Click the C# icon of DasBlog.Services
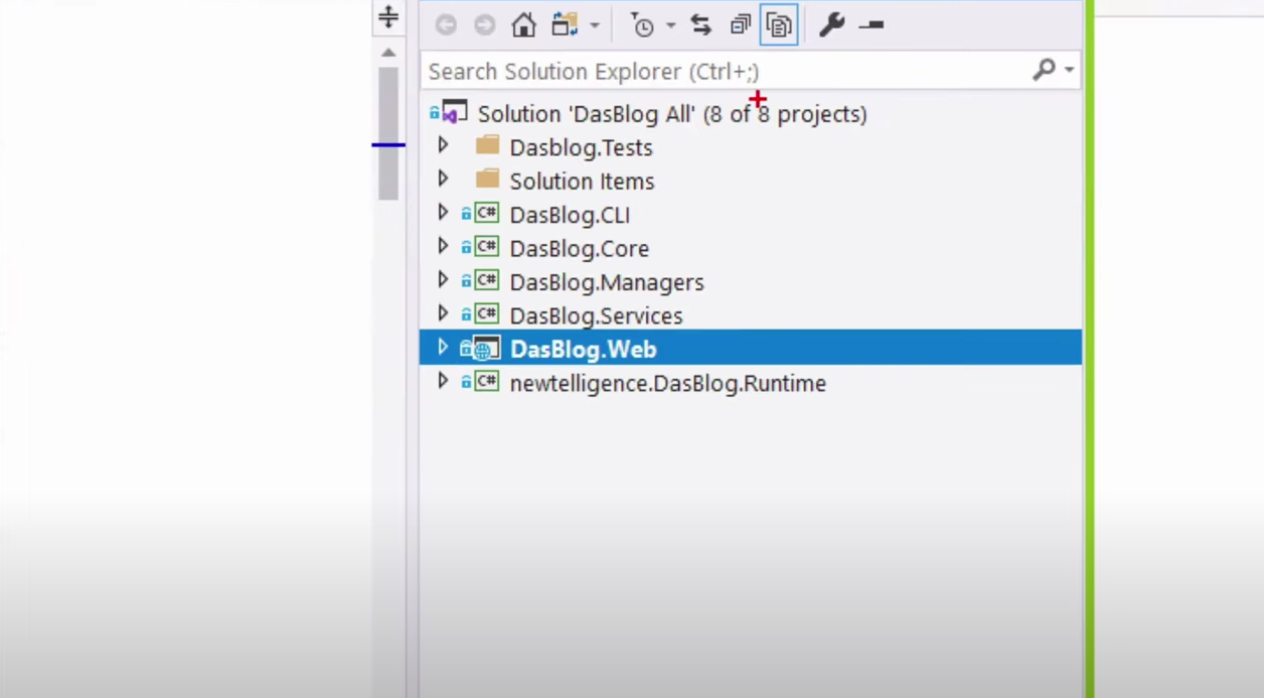 point(487,314)
